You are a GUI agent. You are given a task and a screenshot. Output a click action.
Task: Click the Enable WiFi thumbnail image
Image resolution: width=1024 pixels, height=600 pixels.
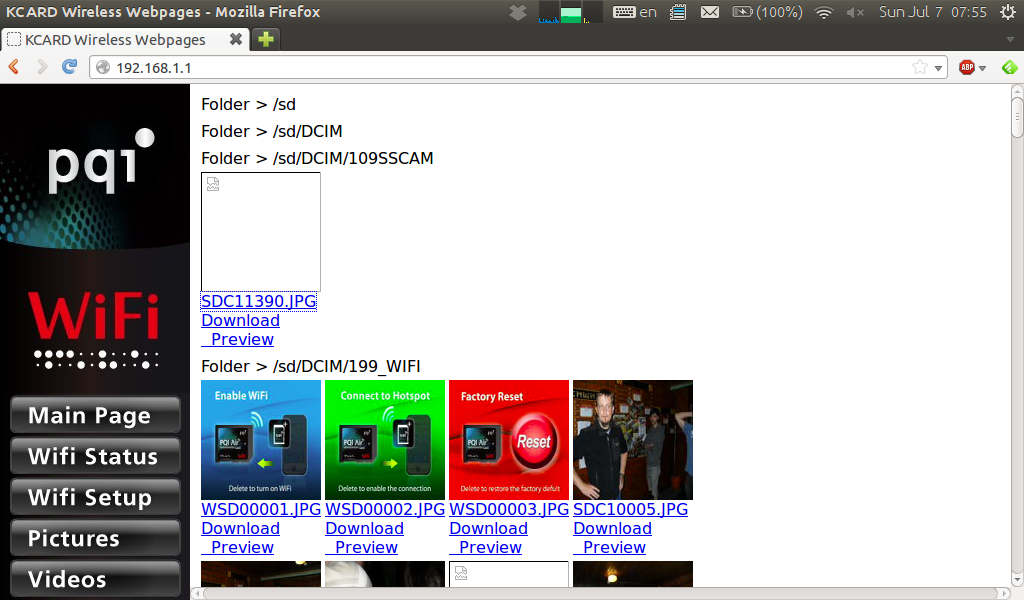click(x=261, y=440)
